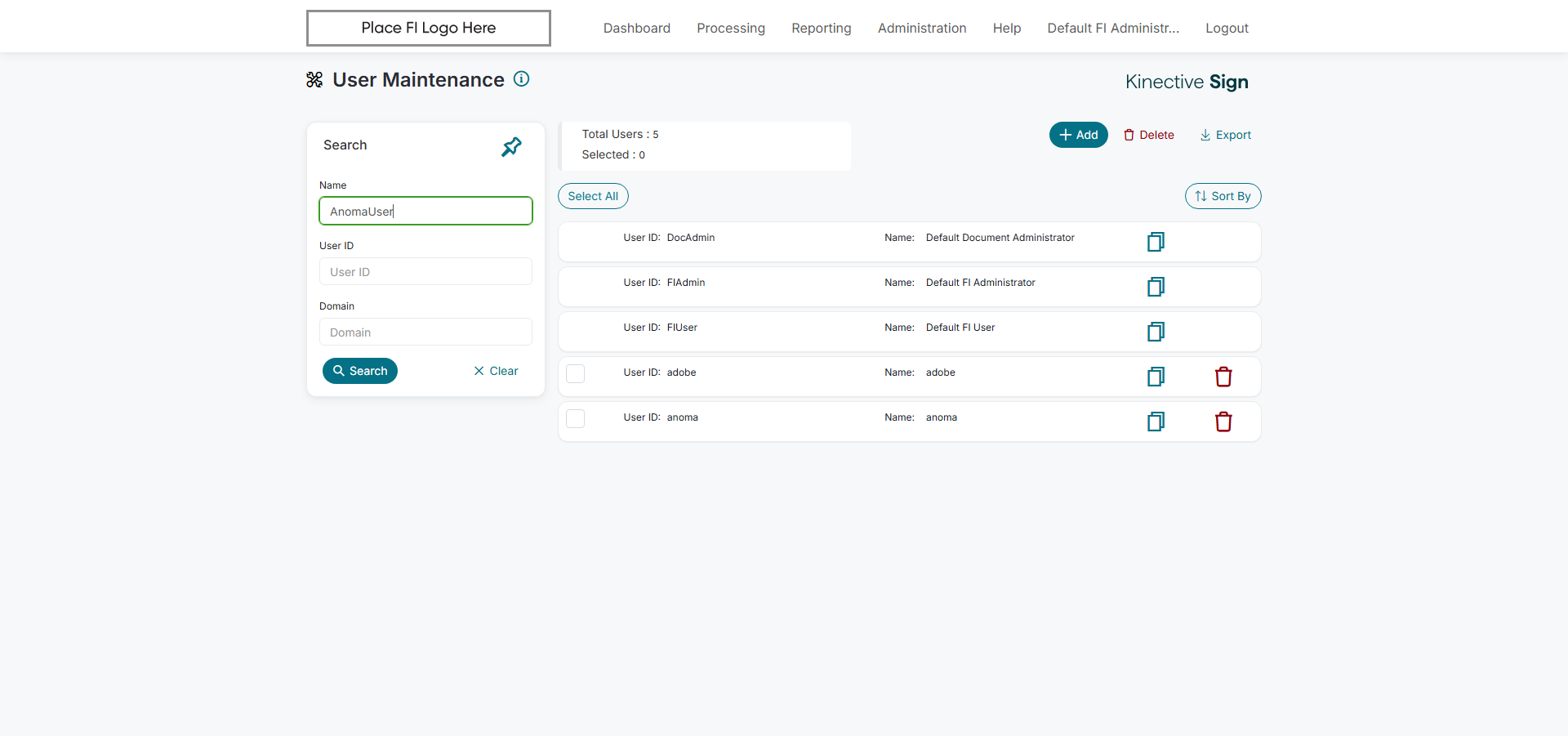Delete the adobe user via trash icon

pyautogui.click(x=1223, y=377)
